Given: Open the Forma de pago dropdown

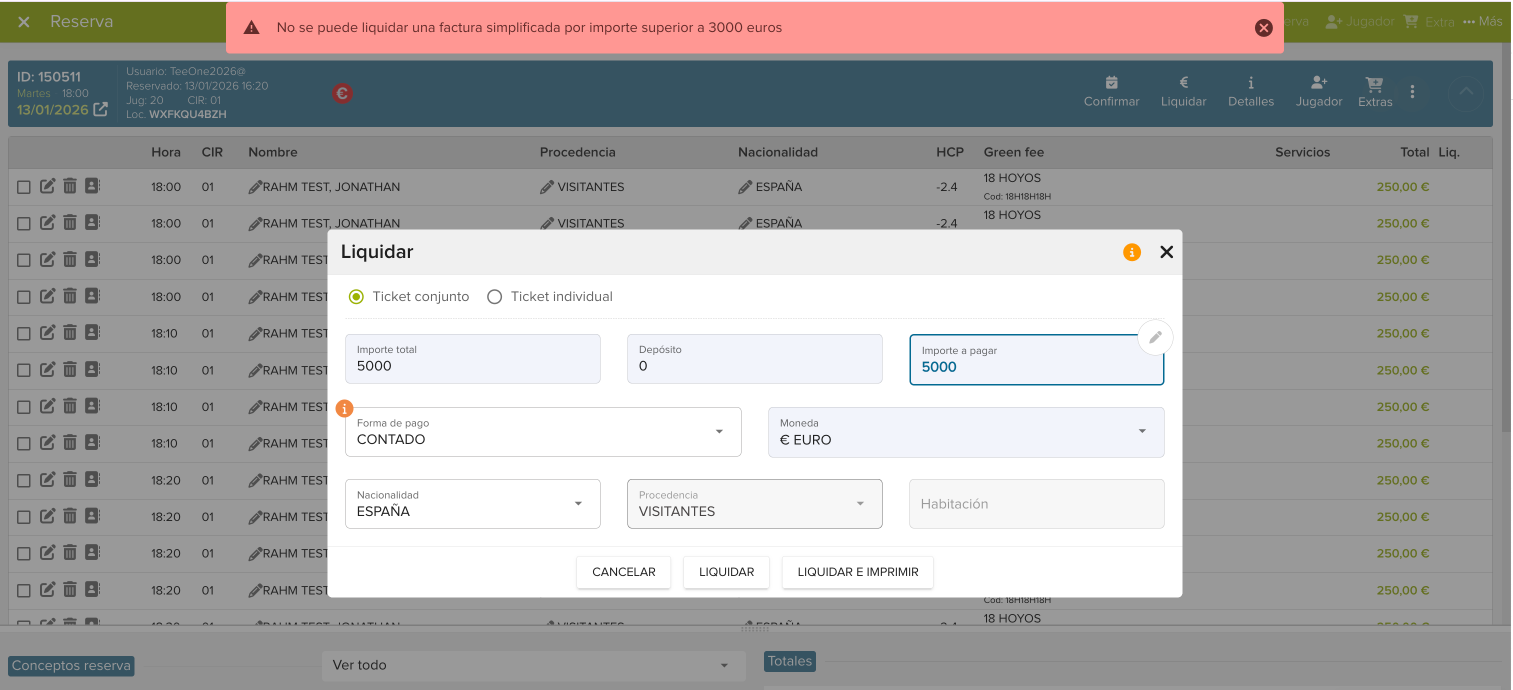Looking at the screenshot, I should pos(543,432).
